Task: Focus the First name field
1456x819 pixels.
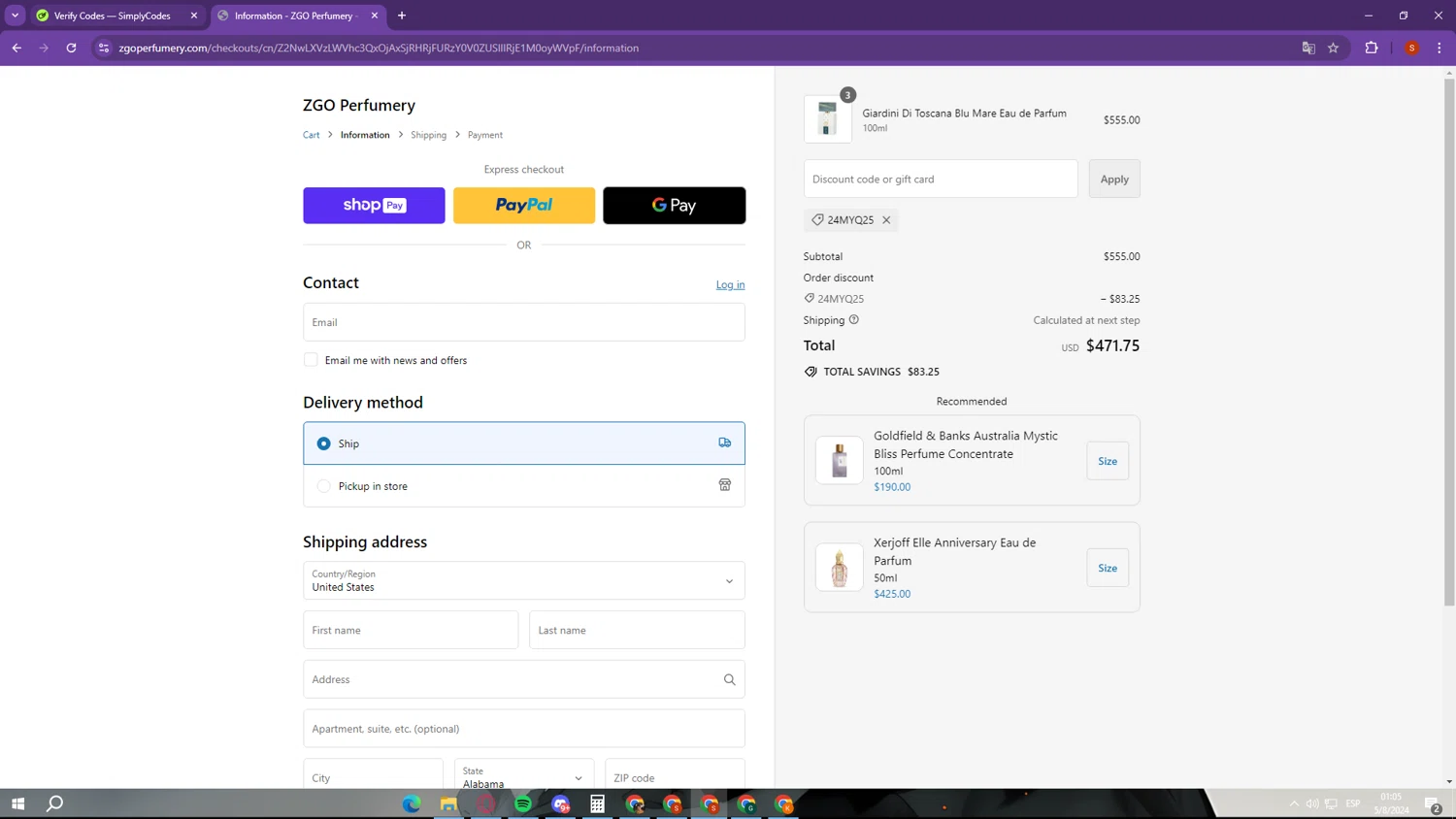Action: coord(411,630)
